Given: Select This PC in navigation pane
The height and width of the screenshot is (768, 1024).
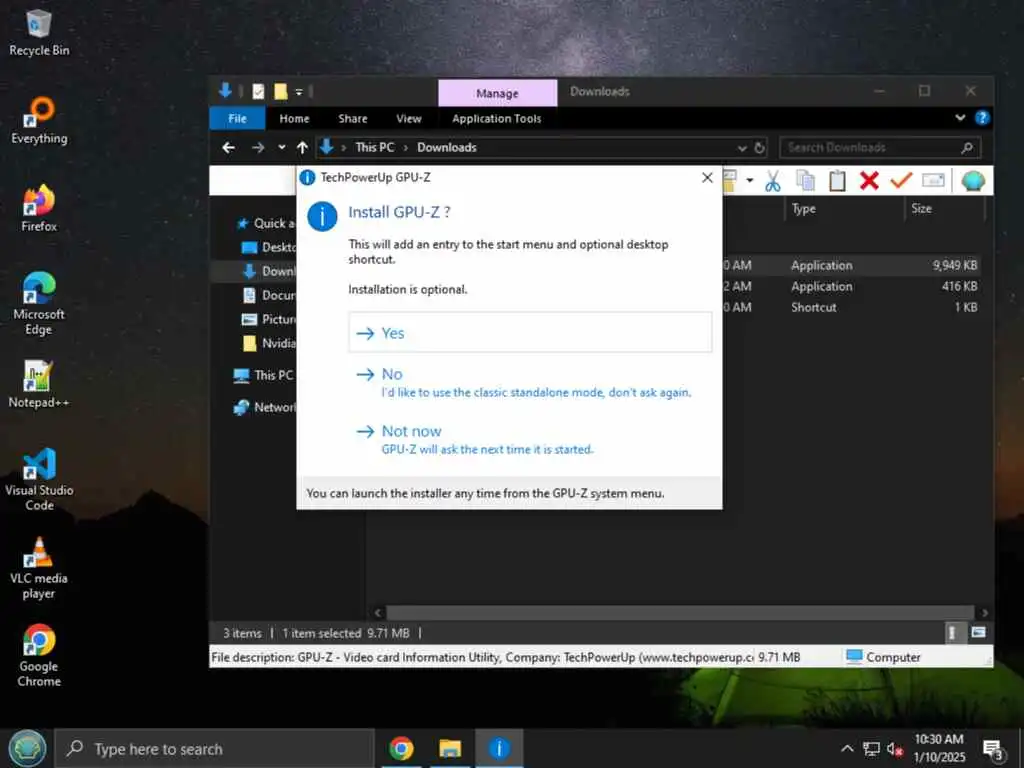Looking at the screenshot, I should click(263, 376).
